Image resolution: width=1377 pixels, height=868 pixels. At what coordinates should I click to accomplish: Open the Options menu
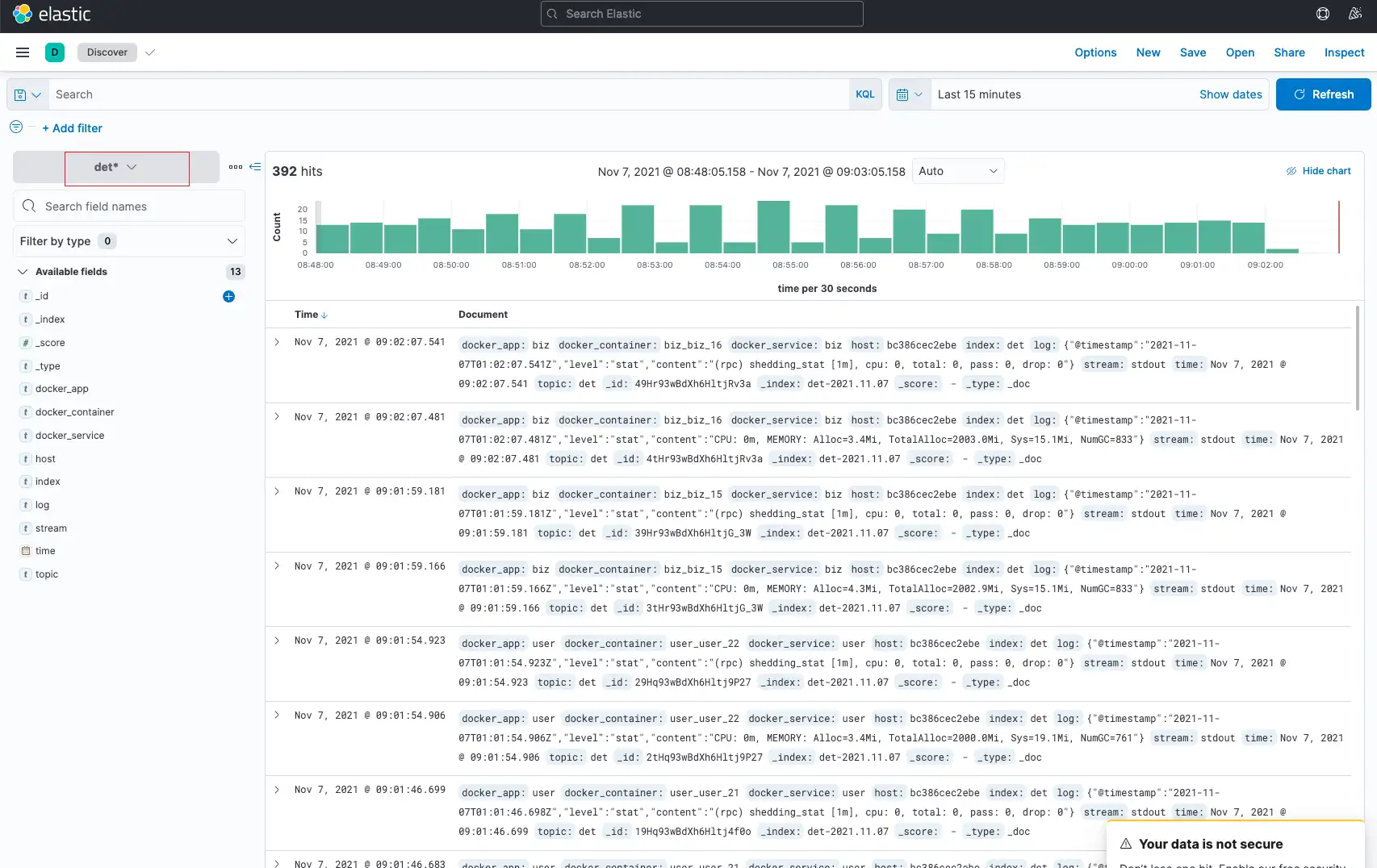(1095, 52)
